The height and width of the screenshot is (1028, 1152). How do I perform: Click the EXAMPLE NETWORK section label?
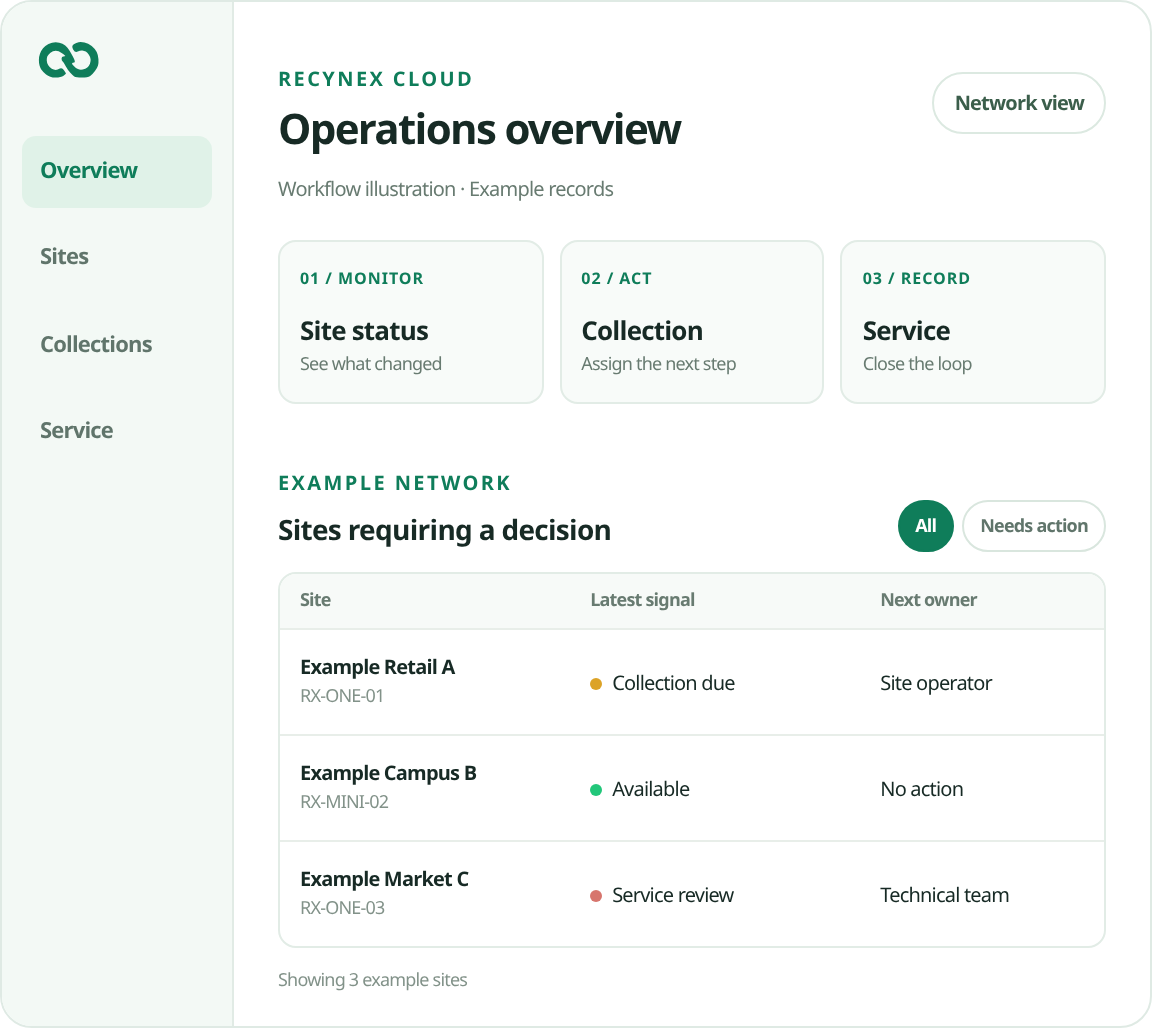click(x=395, y=484)
